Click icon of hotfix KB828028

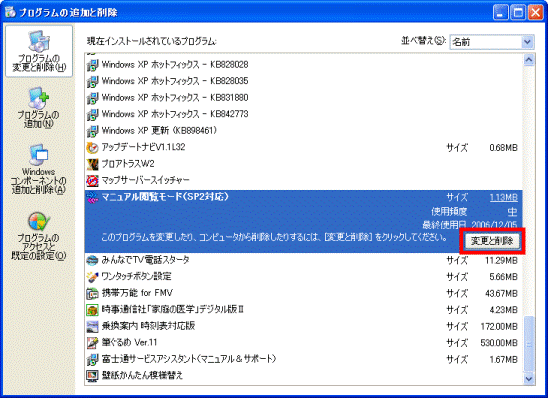[x=92, y=65]
